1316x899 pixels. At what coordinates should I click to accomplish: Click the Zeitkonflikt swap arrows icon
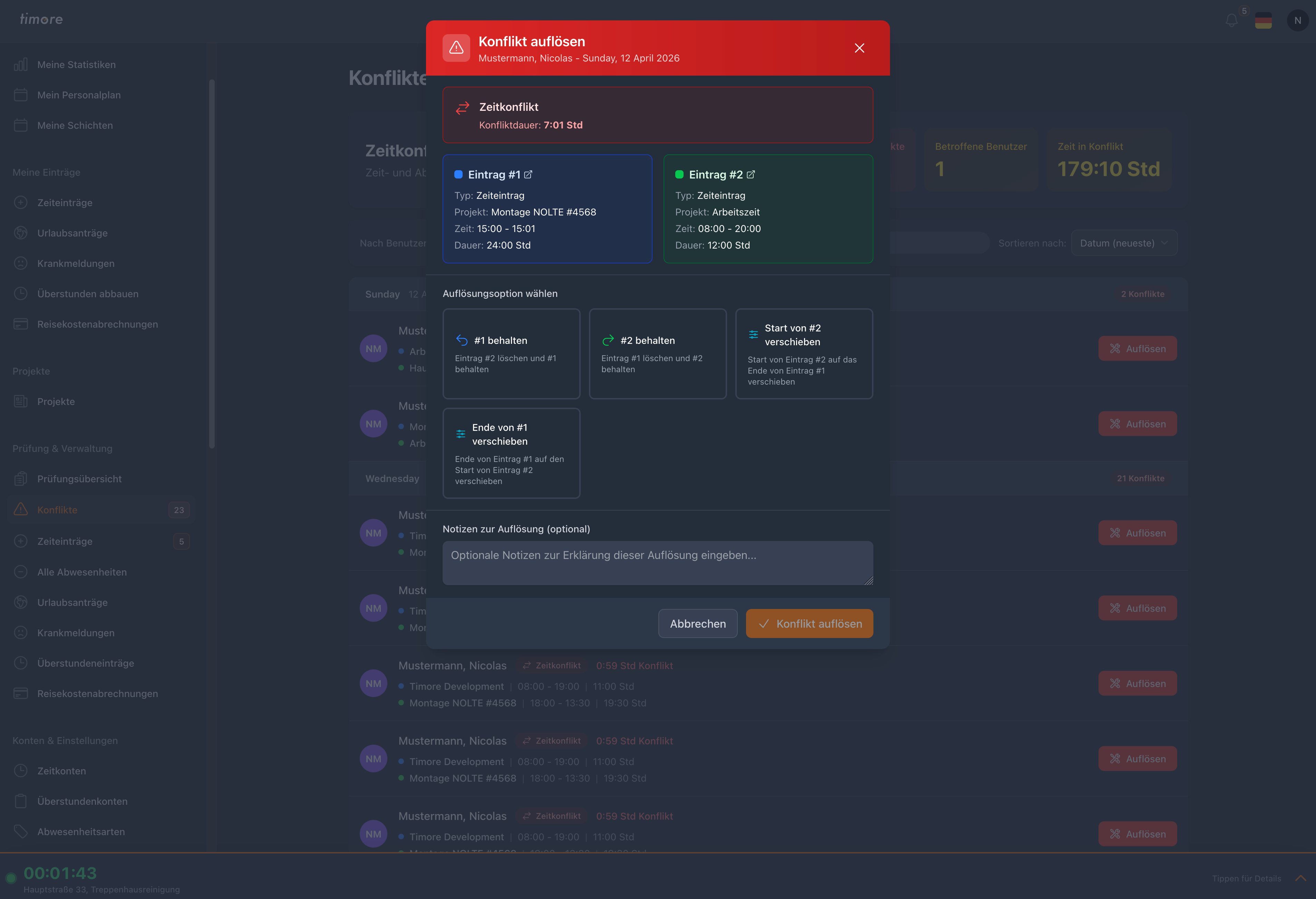[463, 108]
